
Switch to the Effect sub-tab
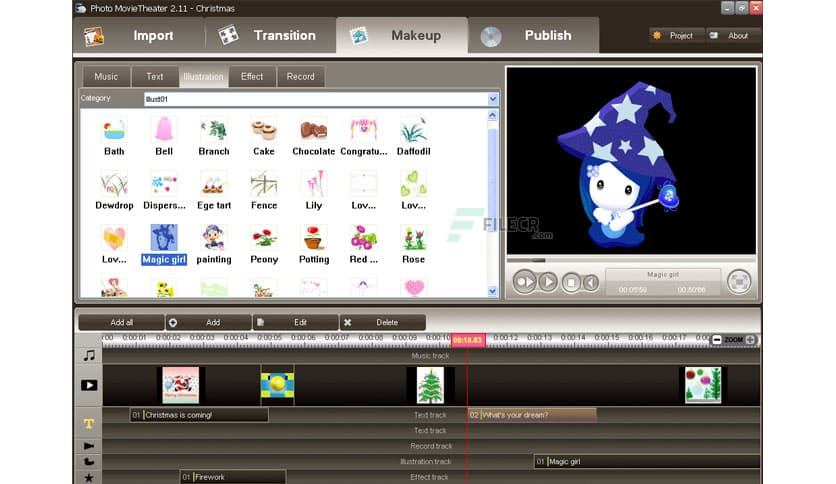(x=252, y=77)
